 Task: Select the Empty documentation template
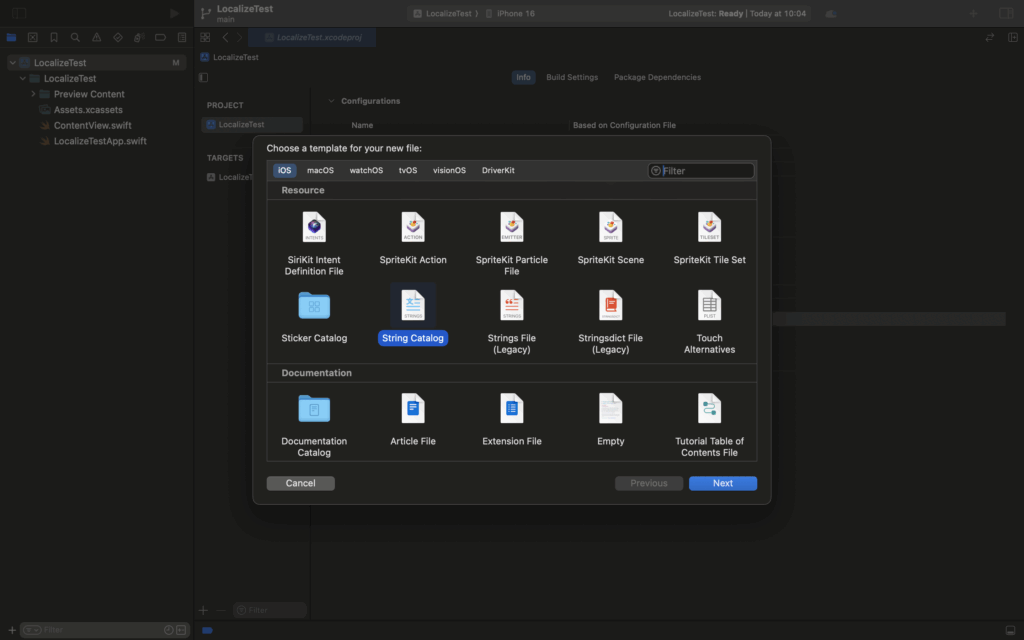tap(611, 420)
